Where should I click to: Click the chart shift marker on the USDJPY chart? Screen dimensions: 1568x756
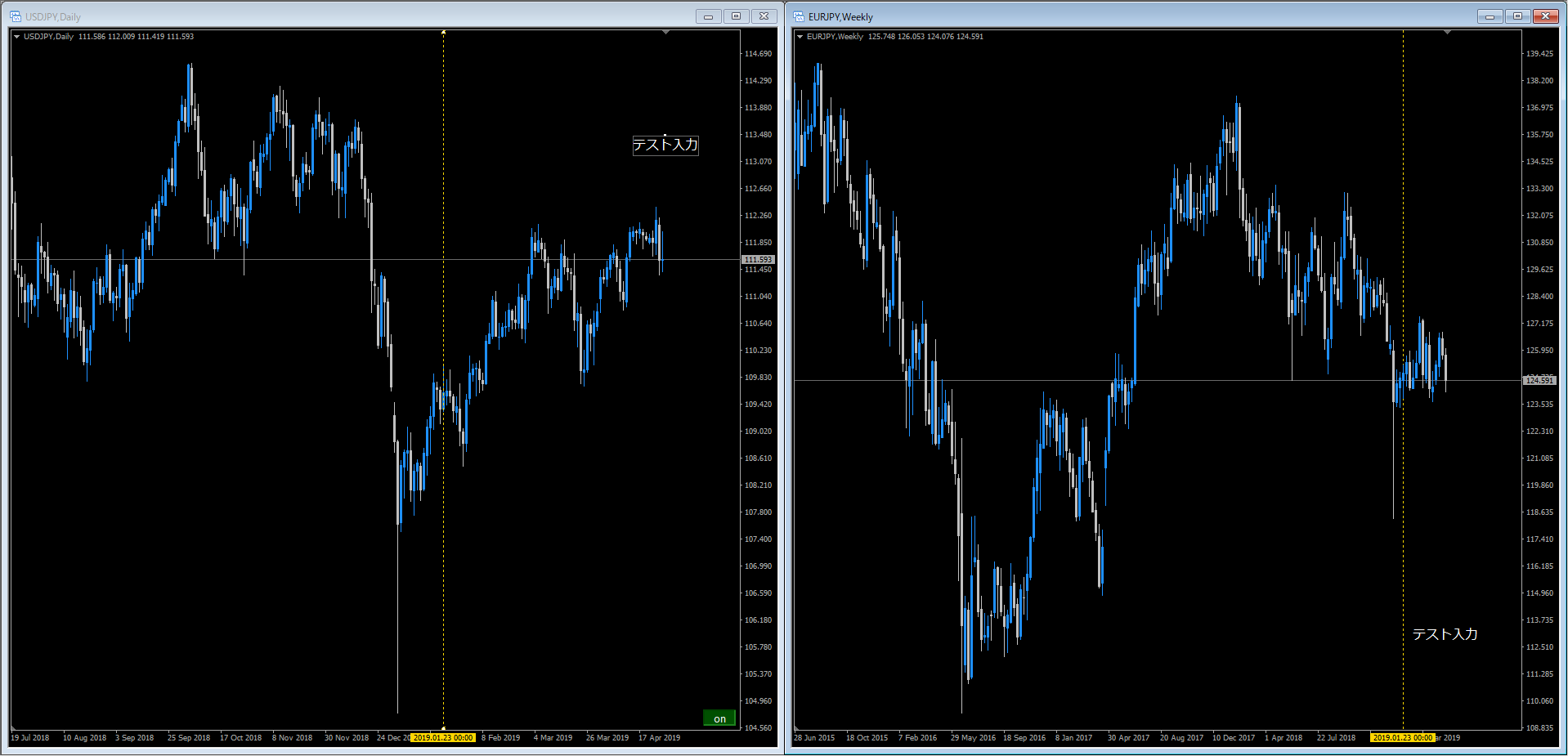pos(665,32)
